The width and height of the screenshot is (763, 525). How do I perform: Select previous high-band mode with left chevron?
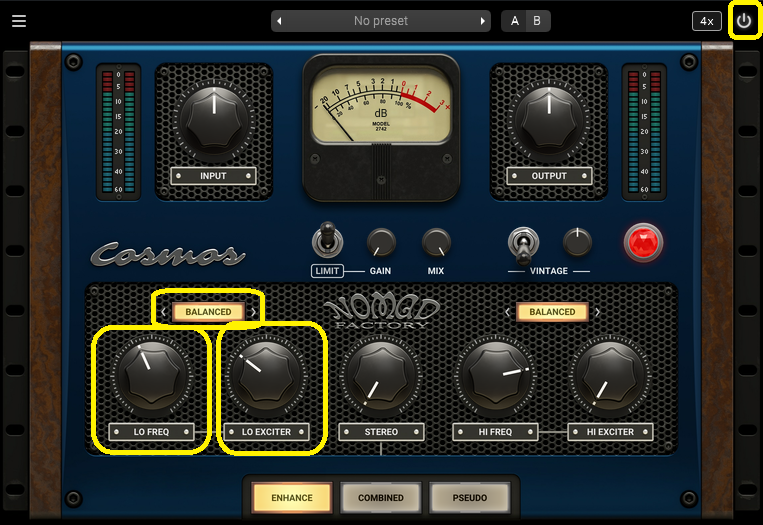[x=508, y=312]
